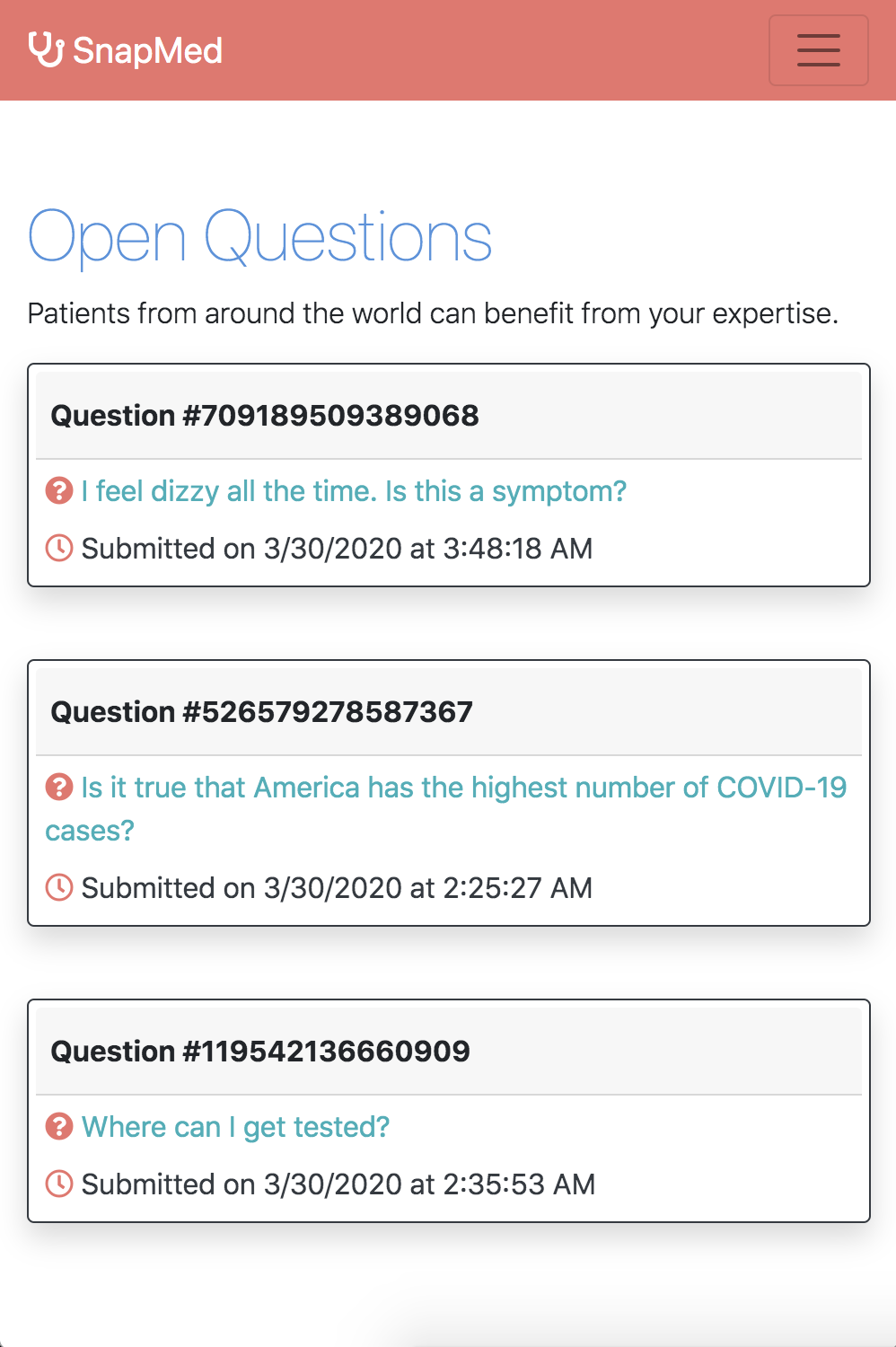This screenshot has height=1347, width=896.
Task: Click question mark icon beside tested question
Action: 59,1127
